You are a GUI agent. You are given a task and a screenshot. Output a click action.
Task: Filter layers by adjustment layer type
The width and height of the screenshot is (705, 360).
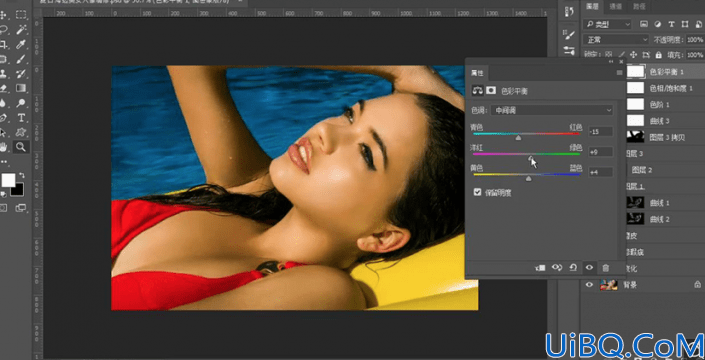tap(658, 24)
